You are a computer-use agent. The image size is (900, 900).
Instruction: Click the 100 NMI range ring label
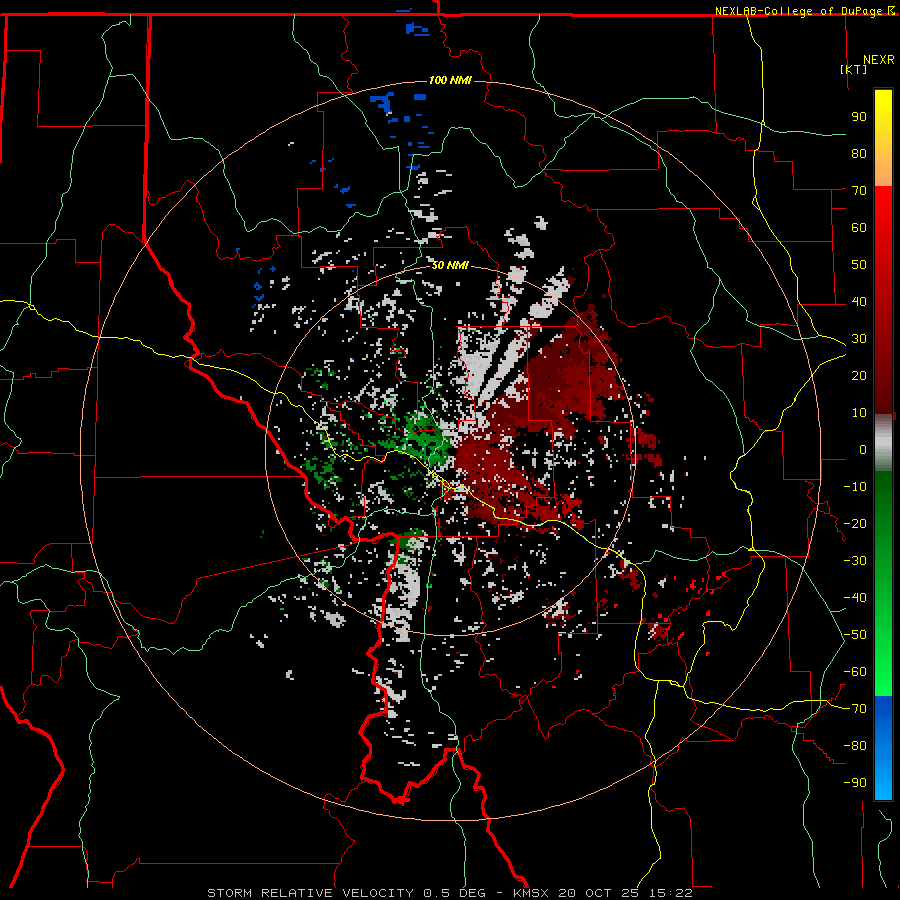pyautogui.click(x=450, y=80)
